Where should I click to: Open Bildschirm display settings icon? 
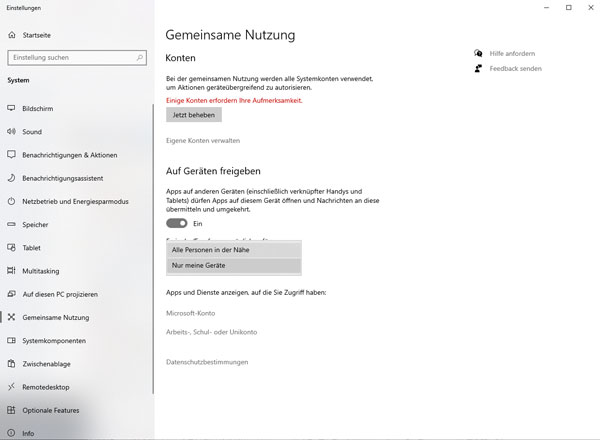[x=12, y=108]
